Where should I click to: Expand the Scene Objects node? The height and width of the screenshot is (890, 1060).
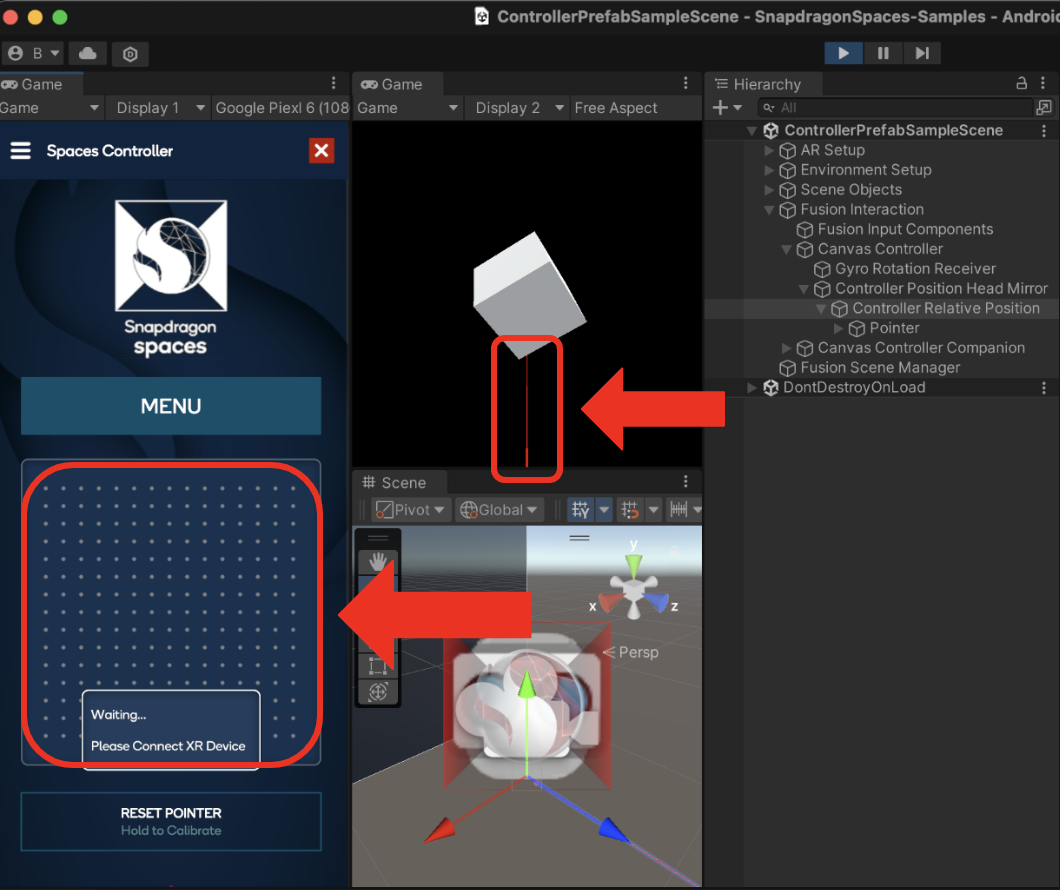pyautogui.click(x=769, y=190)
